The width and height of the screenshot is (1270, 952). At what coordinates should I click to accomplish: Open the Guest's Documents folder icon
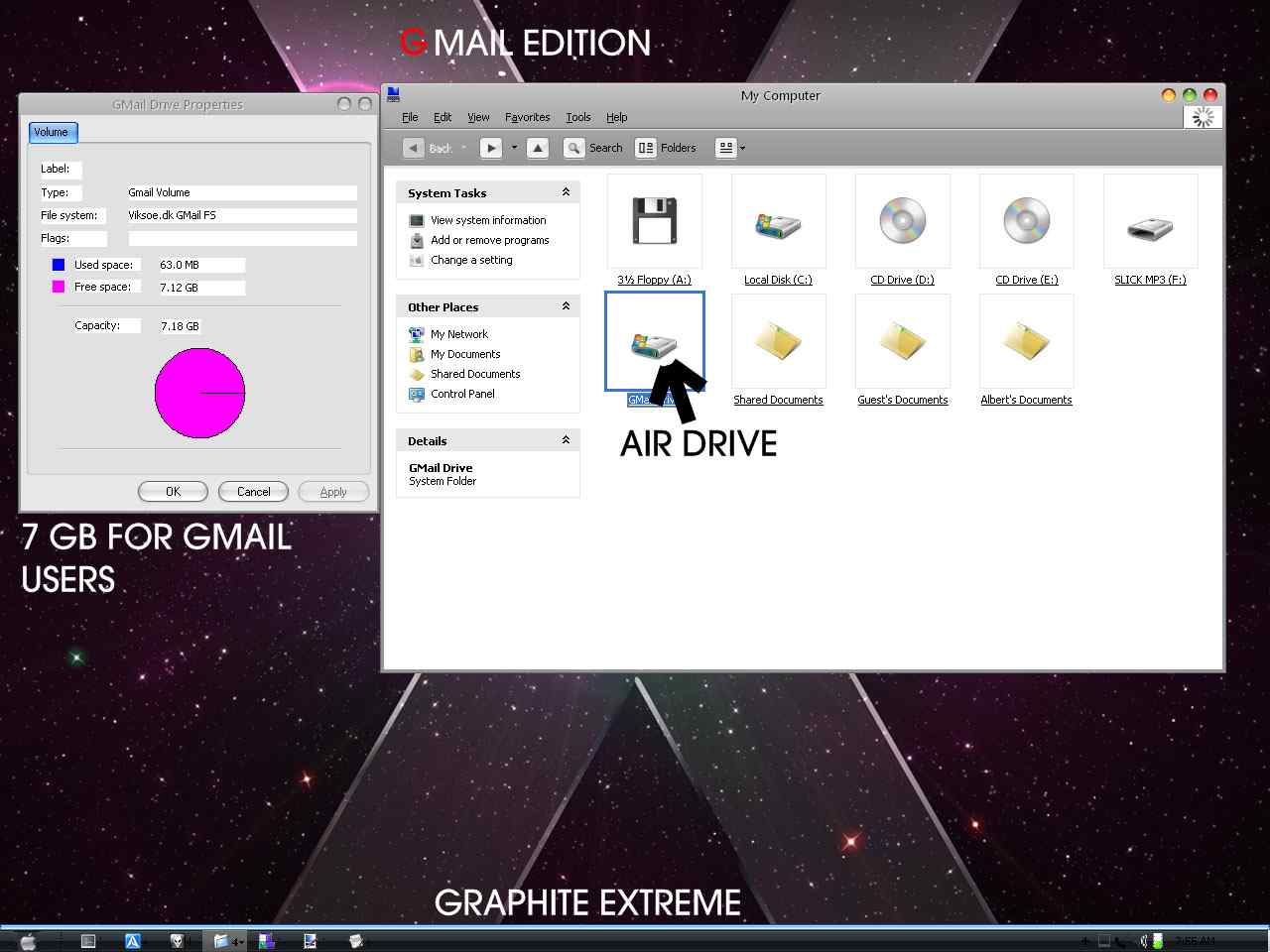point(902,341)
